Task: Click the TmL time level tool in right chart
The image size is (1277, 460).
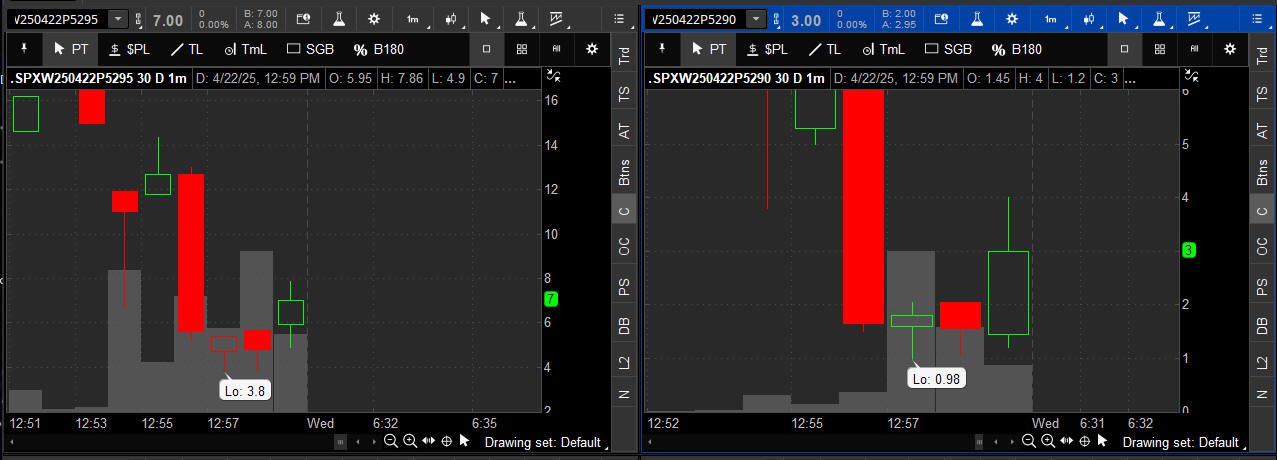Action: tap(883, 49)
